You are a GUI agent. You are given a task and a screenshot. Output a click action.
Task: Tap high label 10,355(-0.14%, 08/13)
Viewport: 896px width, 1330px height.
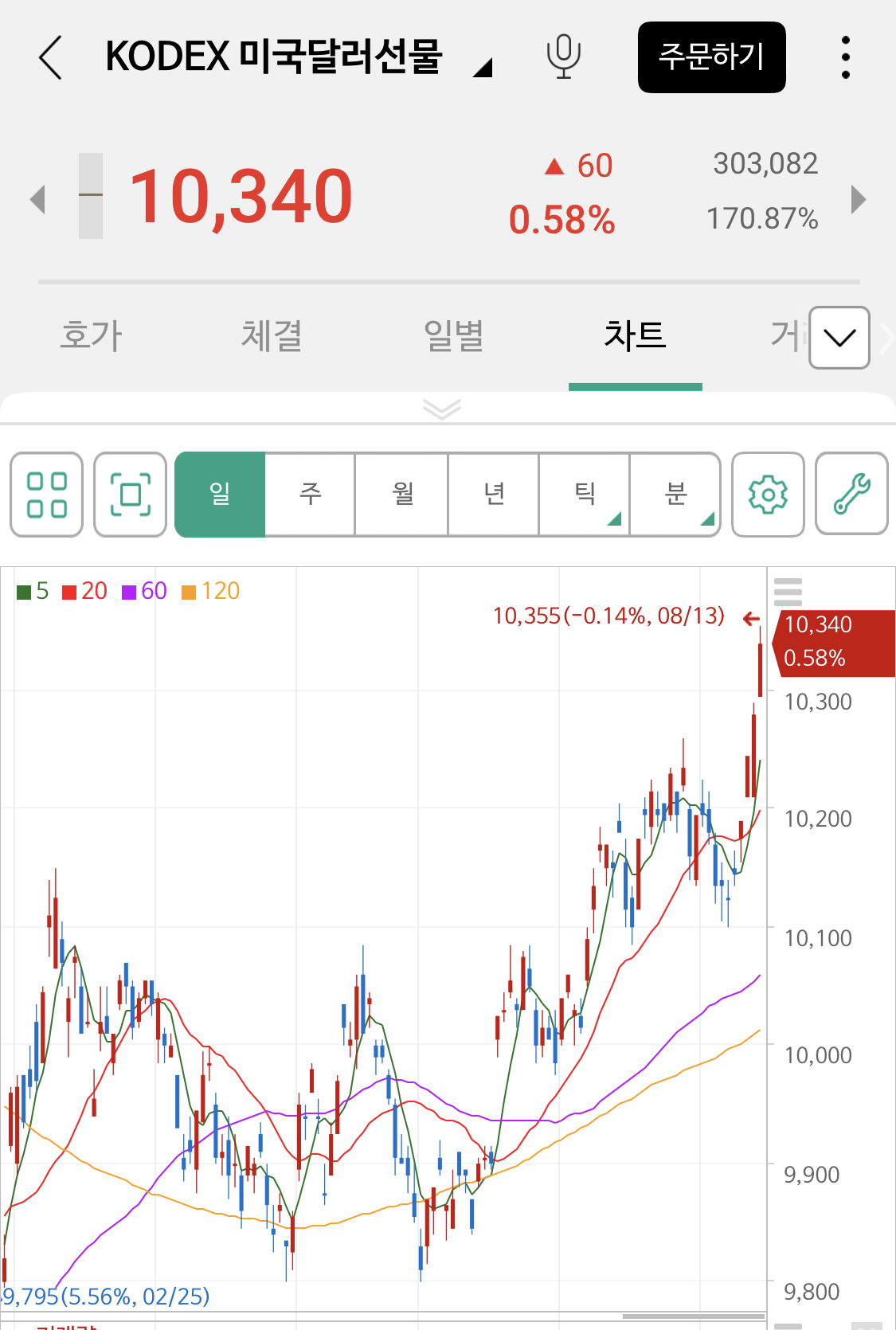608,616
